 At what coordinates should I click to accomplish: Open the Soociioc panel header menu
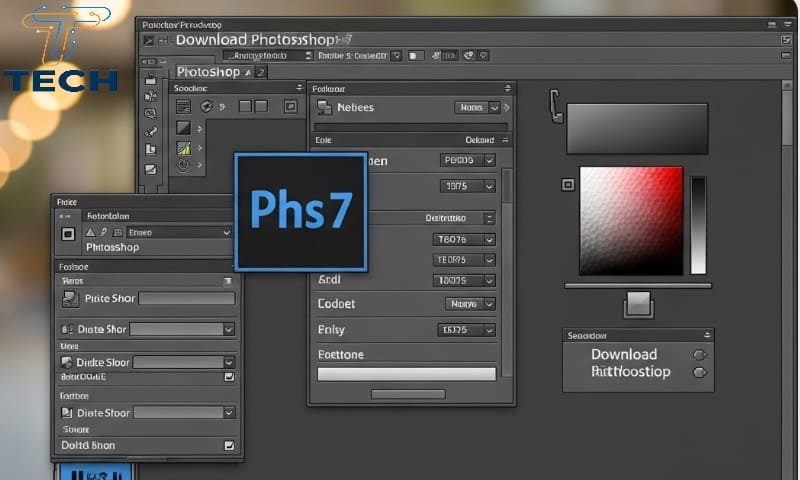pyautogui.click(x=297, y=88)
